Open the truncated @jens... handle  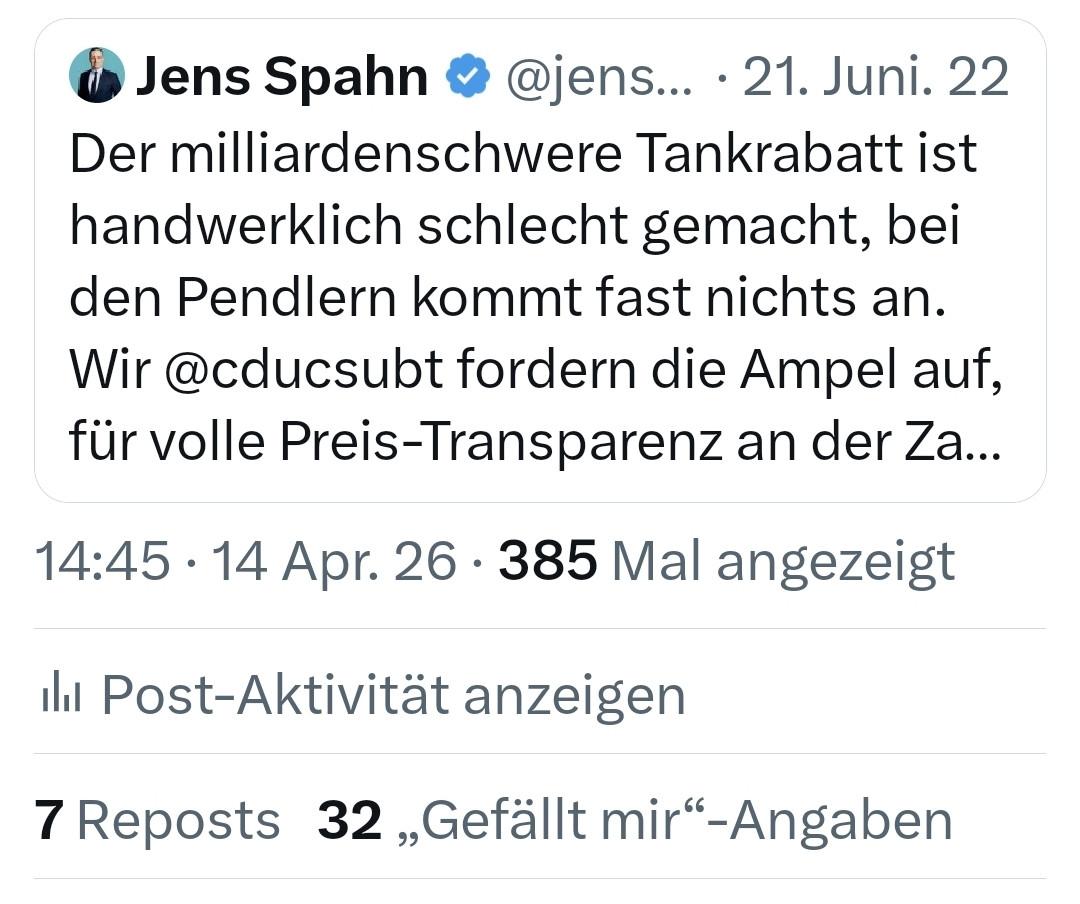(599, 77)
